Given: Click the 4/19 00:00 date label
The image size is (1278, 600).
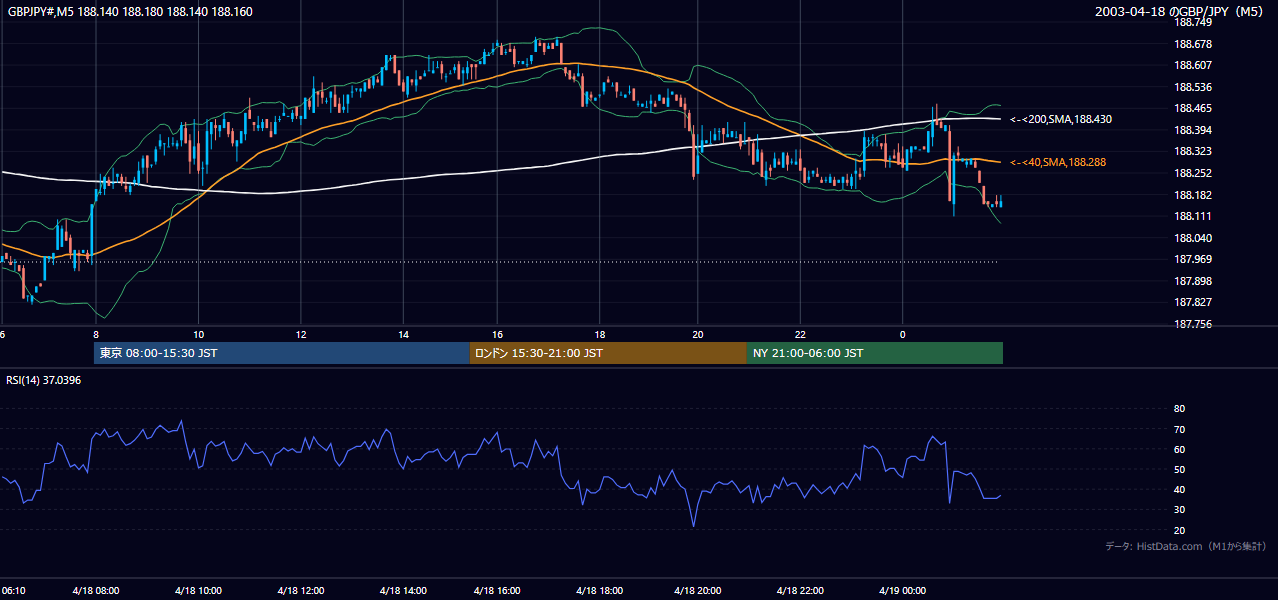Looking at the screenshot, I should 904,590.
